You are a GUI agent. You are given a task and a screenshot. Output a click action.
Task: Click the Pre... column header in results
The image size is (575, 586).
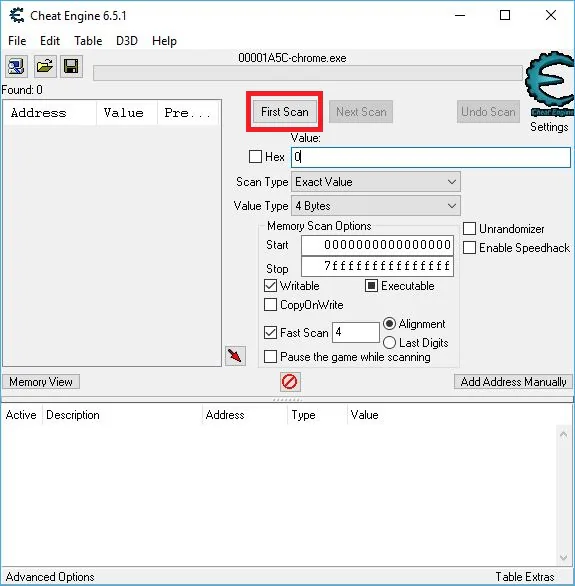[188, 113]
